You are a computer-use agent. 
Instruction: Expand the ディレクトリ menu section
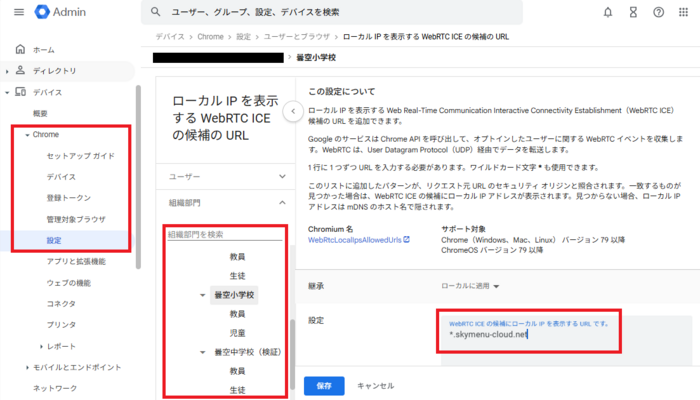point(9,71)
